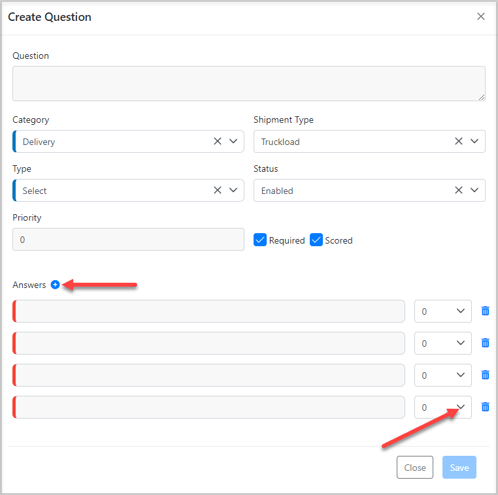This screenshot has height=495, width=498.
Task: Uncheck the Scored checkbox
Action: point(316,240)
